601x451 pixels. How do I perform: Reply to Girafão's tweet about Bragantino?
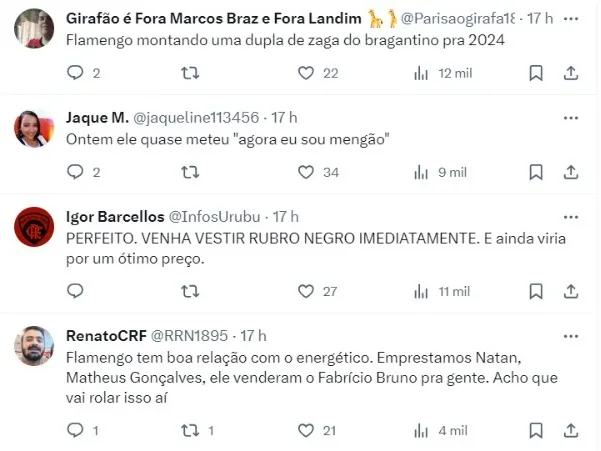click(76, 73)
